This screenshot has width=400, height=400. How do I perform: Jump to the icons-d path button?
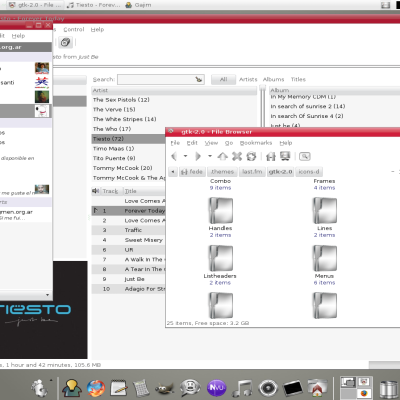pos(309,172)
